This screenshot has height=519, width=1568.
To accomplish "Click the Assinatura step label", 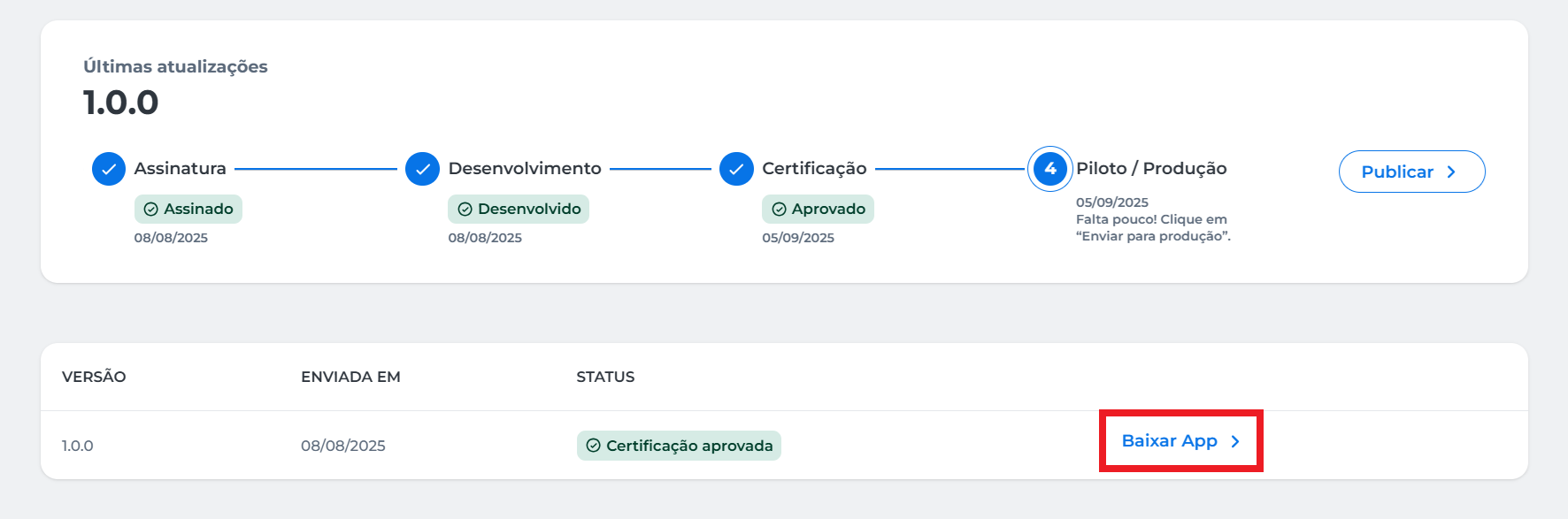I will pyautogui.click(x=181, y=168).
